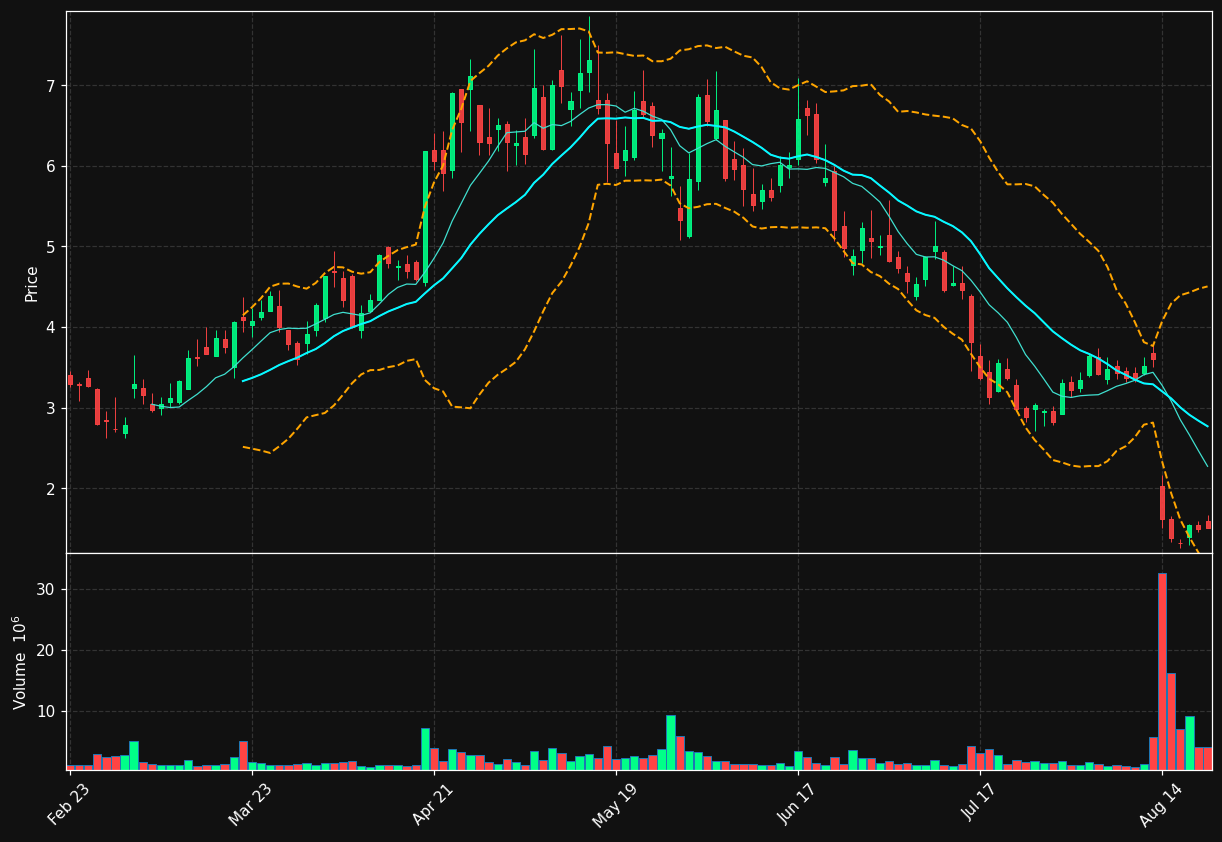Click the volume axis value 10

[45, 712]
